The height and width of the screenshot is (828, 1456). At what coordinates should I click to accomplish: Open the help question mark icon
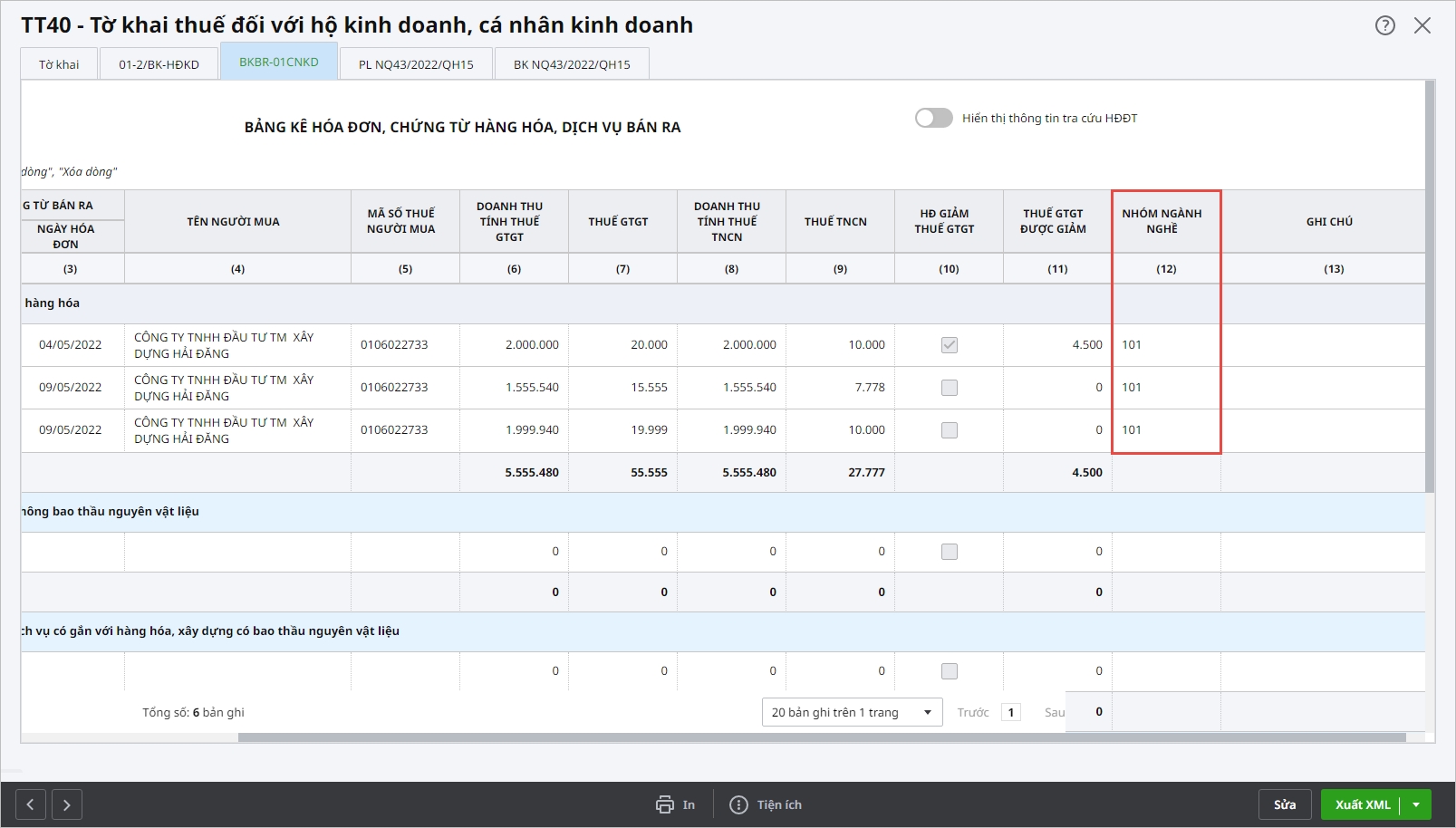pyautogui.click(x=1384, y=25)
